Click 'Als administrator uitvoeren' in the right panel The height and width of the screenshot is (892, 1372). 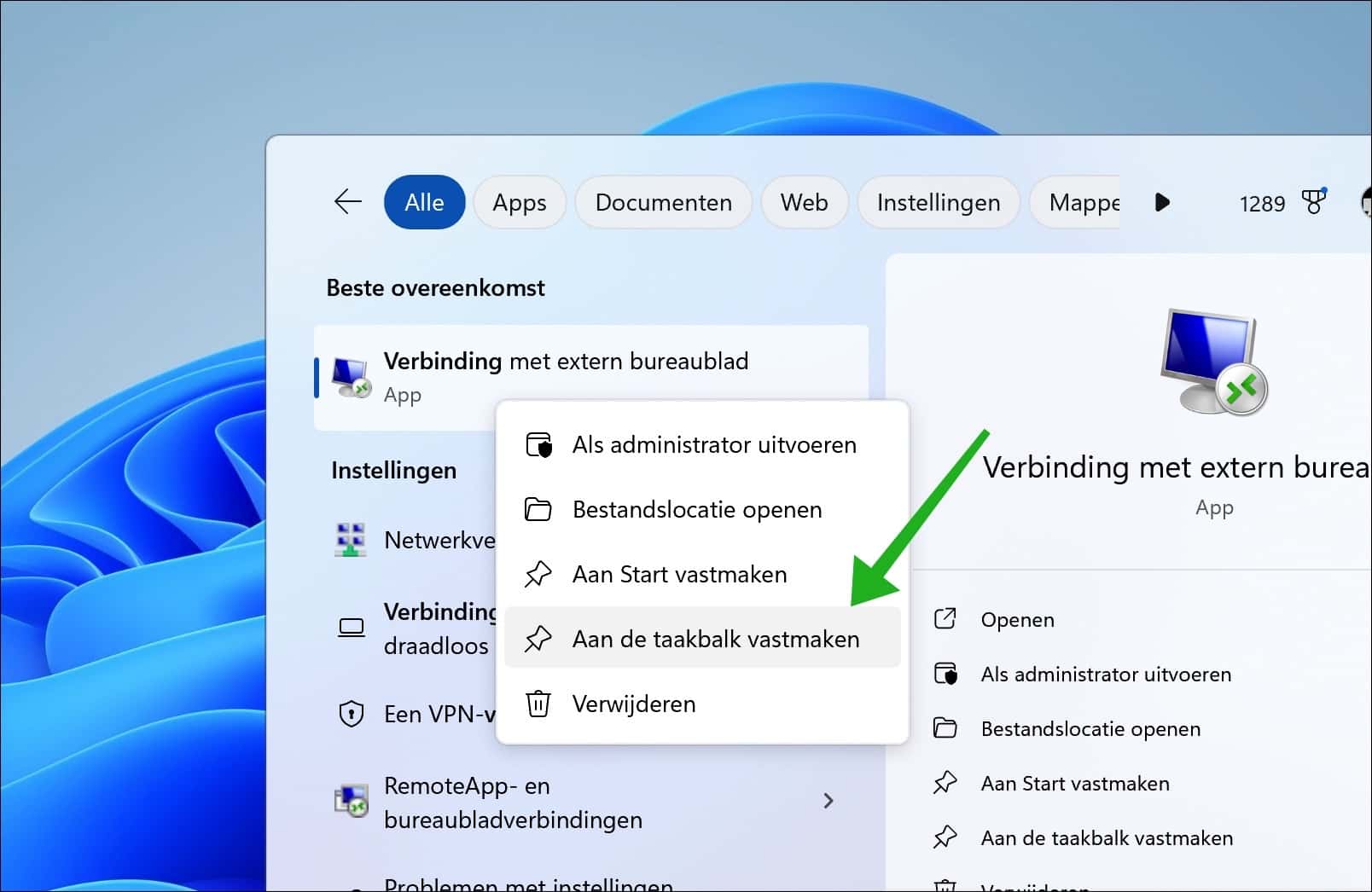(x=1105, y=674)
